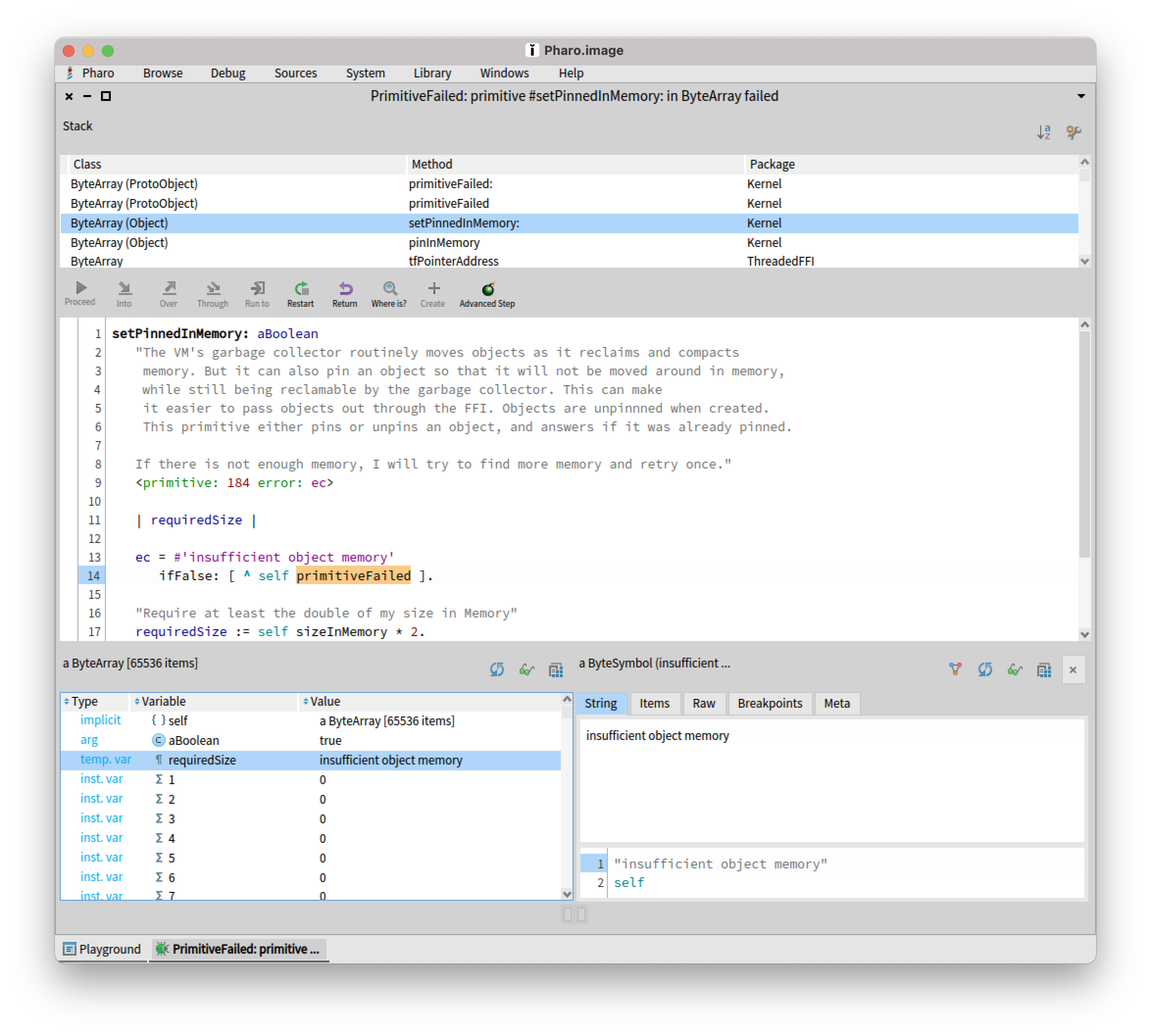Refresh the ByteArray inspector values
The height and width of the screenshot is (1036, 1151).
[x=497, y=670]
